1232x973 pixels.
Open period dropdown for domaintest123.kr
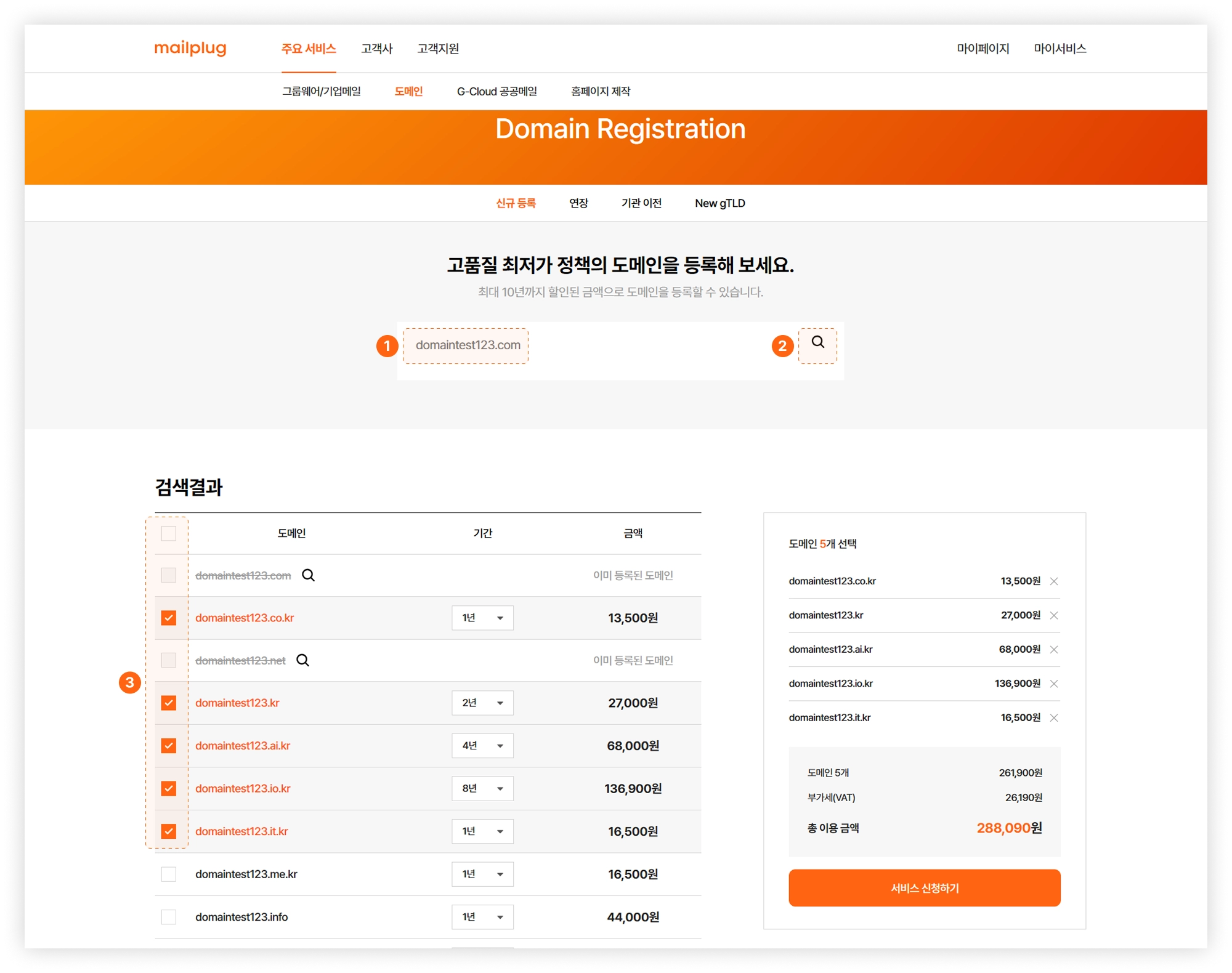[482, 703]
